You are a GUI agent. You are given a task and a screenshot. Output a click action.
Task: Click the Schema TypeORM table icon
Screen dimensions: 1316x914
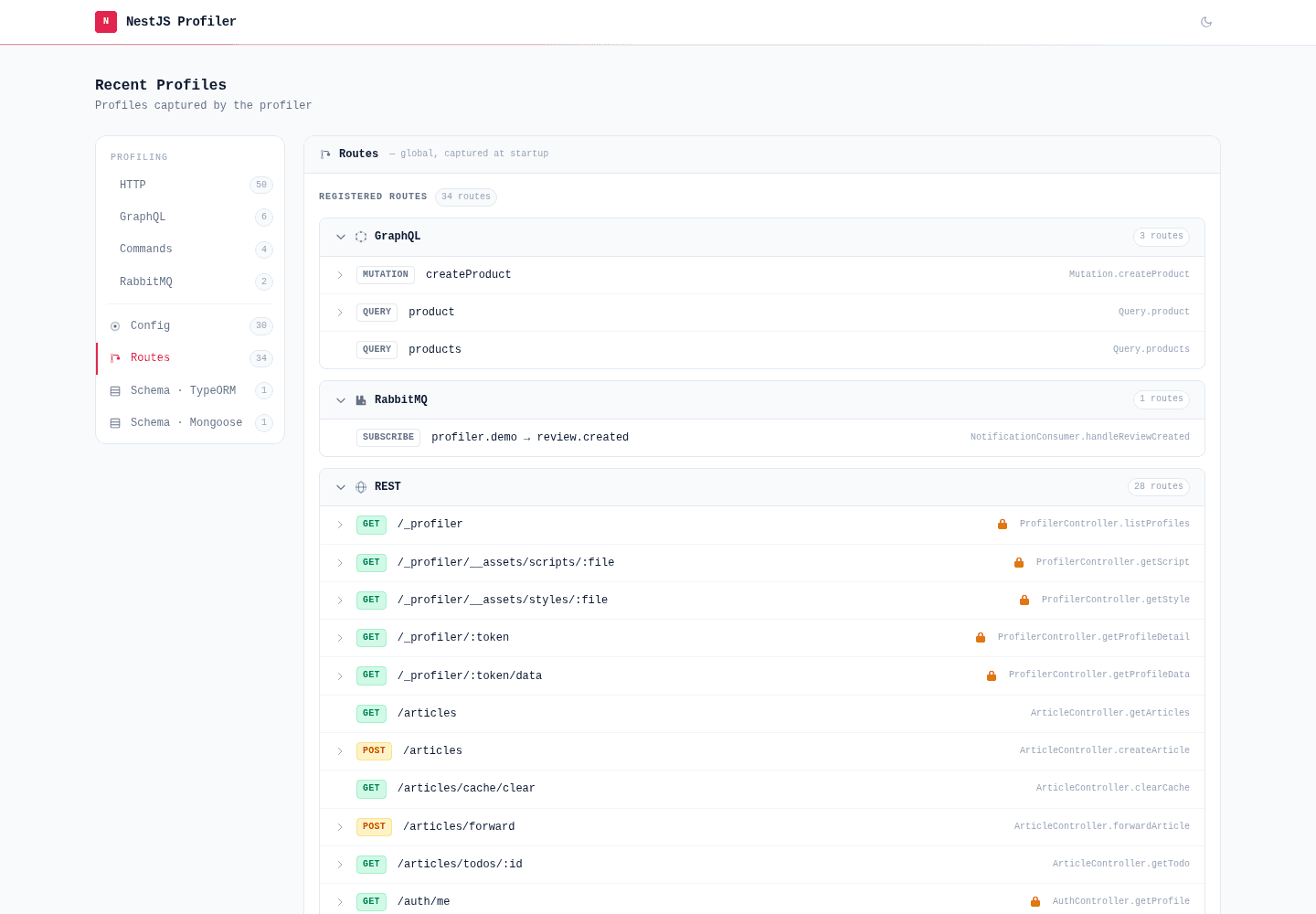tap(115, 391)
